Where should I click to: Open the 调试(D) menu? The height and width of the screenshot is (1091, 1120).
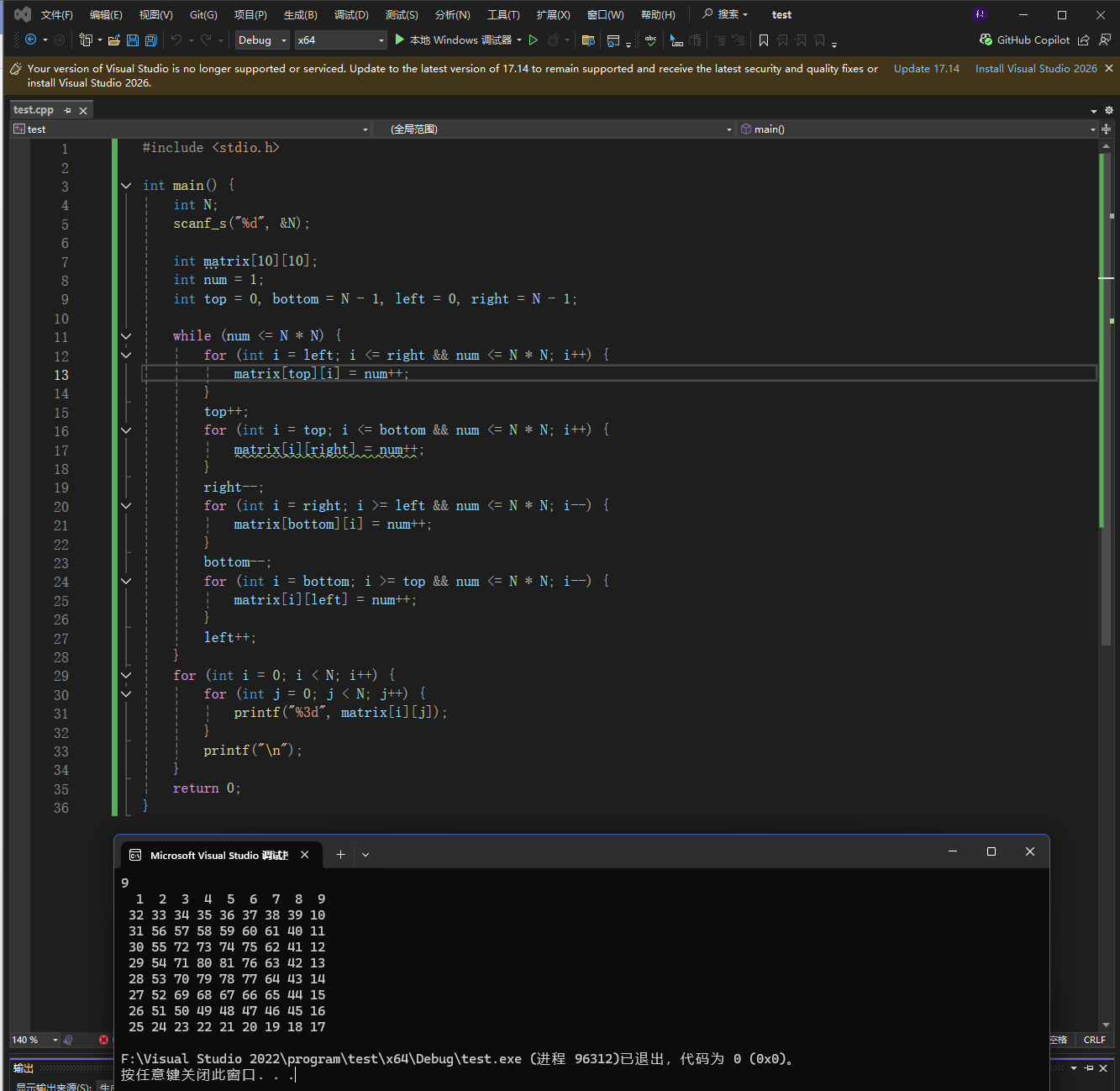(351, 15)
